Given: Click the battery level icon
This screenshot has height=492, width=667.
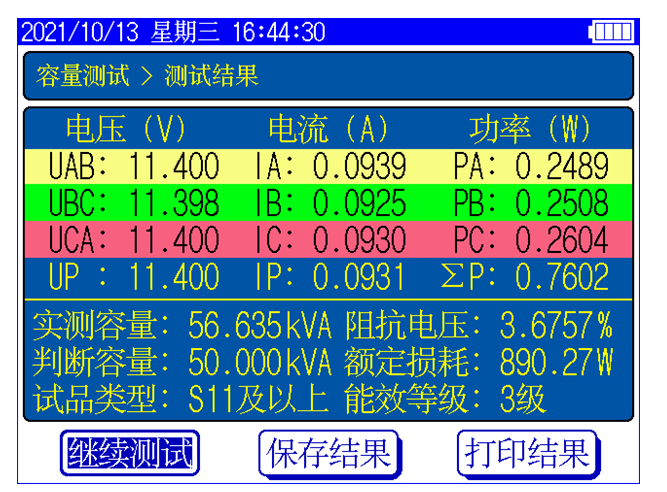Looking at the screenshot, I should [x=611, y=32].
